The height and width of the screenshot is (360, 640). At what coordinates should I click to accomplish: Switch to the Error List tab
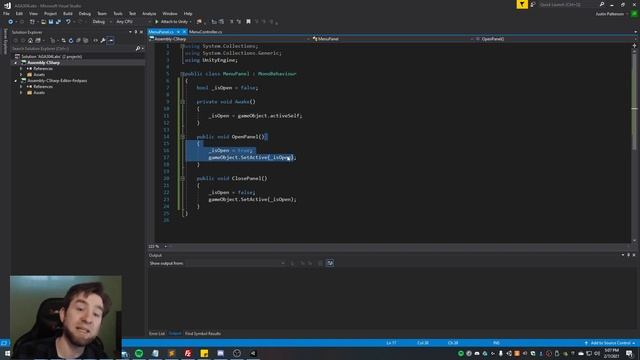tap(157, 333)
